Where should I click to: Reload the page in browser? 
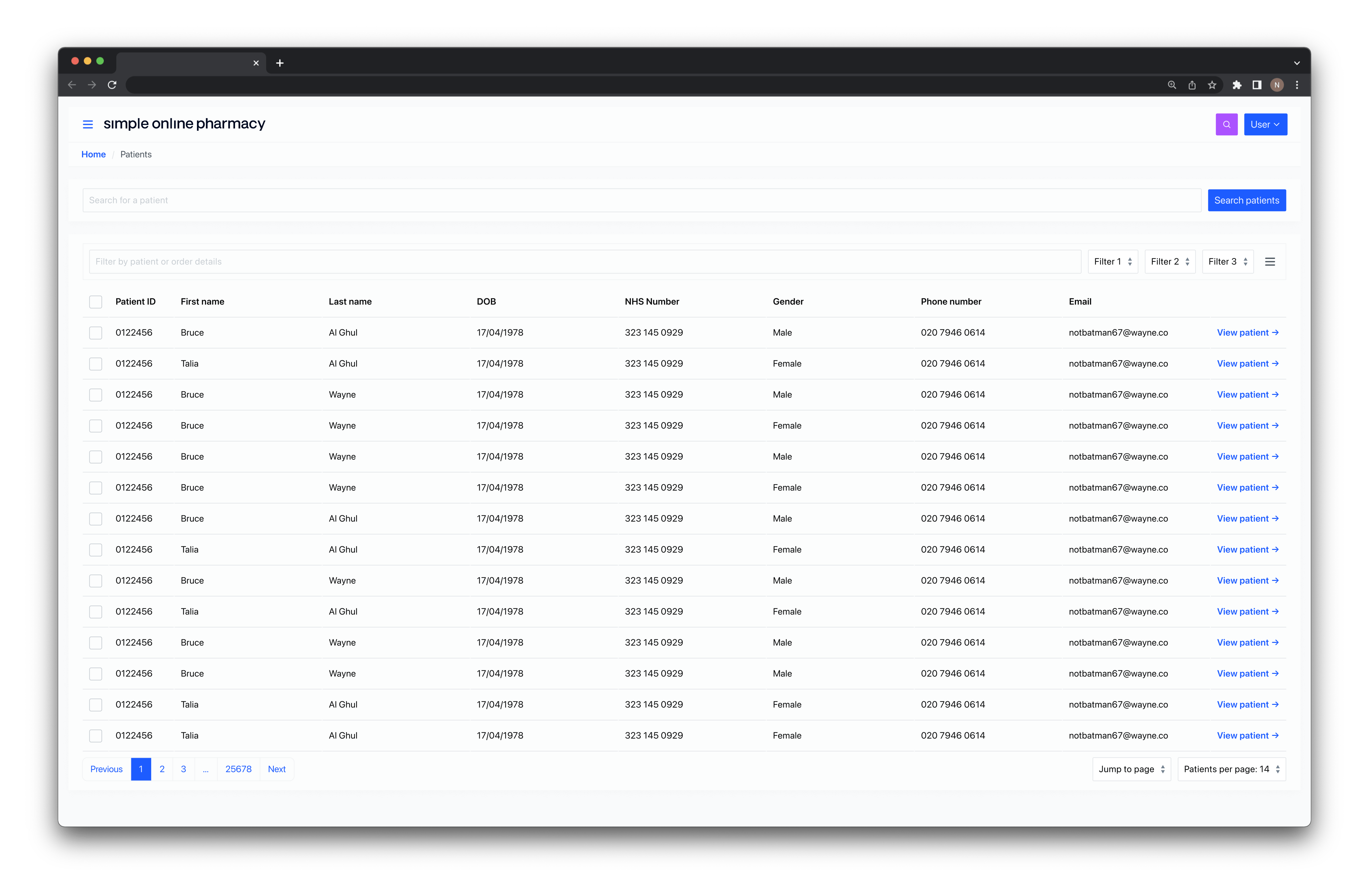click(112, 85)
